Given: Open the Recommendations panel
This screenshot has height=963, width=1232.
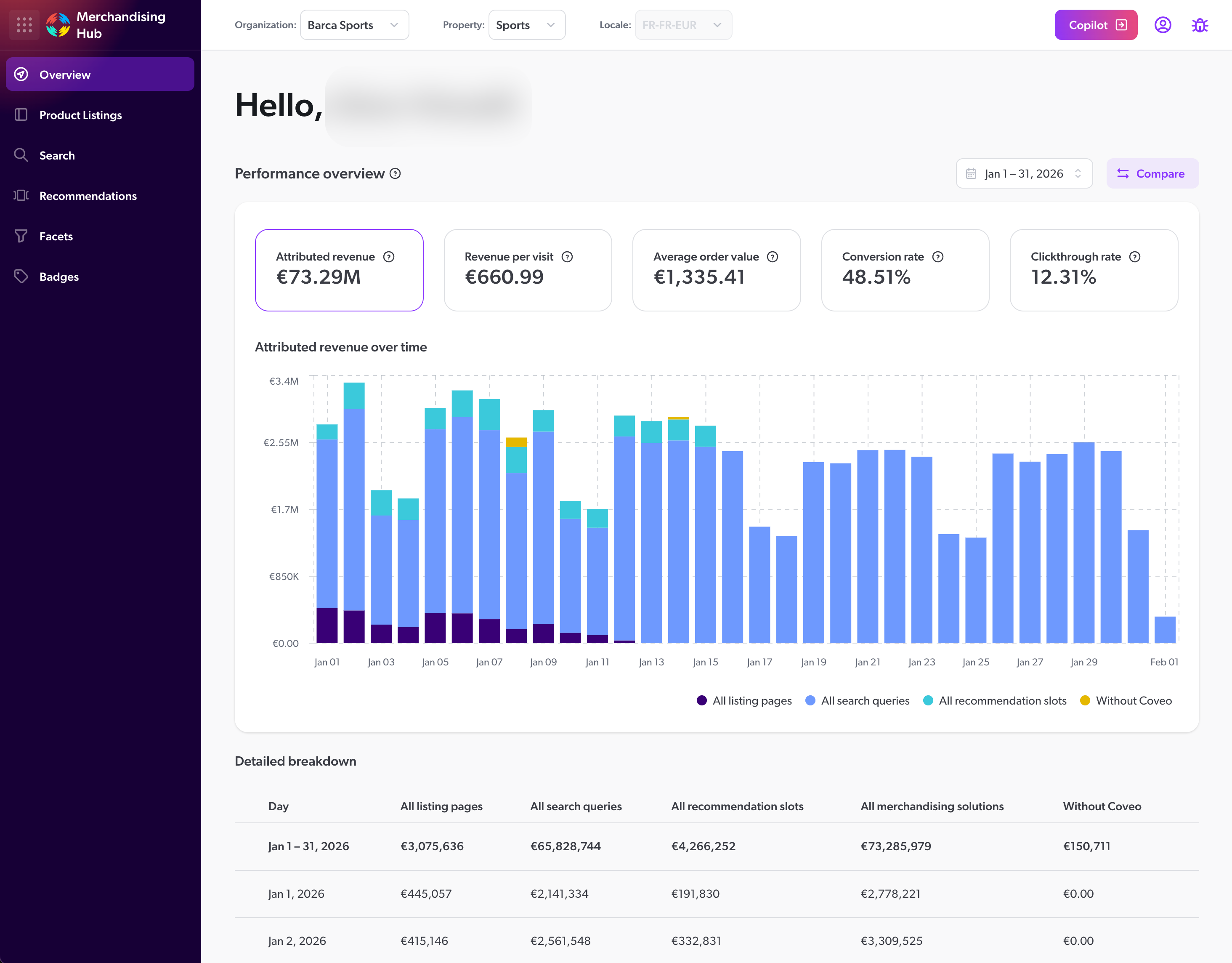Looking at the screenshot, I should tap(88, 196).
